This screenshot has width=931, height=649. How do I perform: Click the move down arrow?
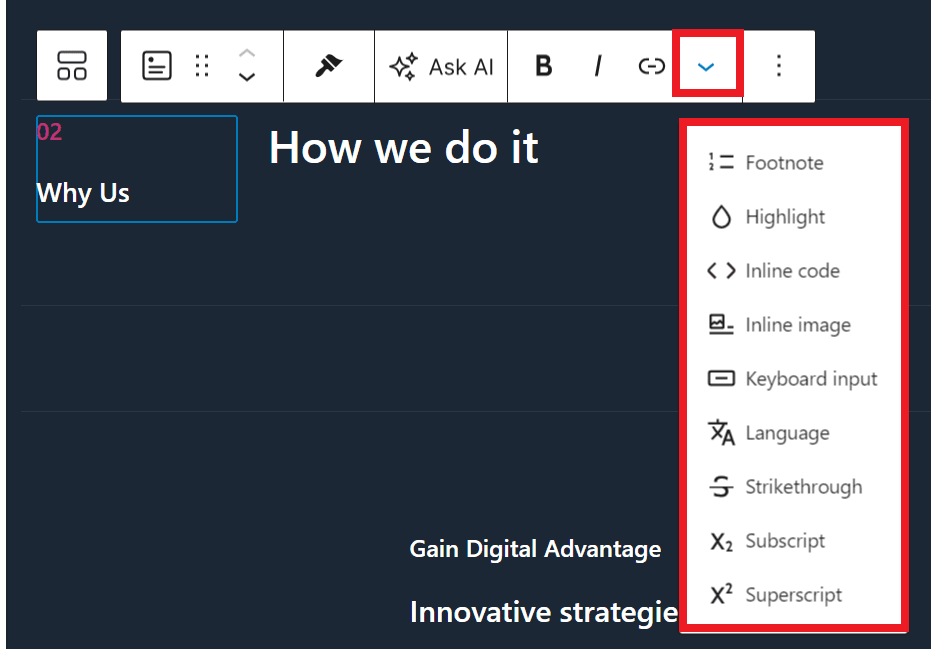247,78
